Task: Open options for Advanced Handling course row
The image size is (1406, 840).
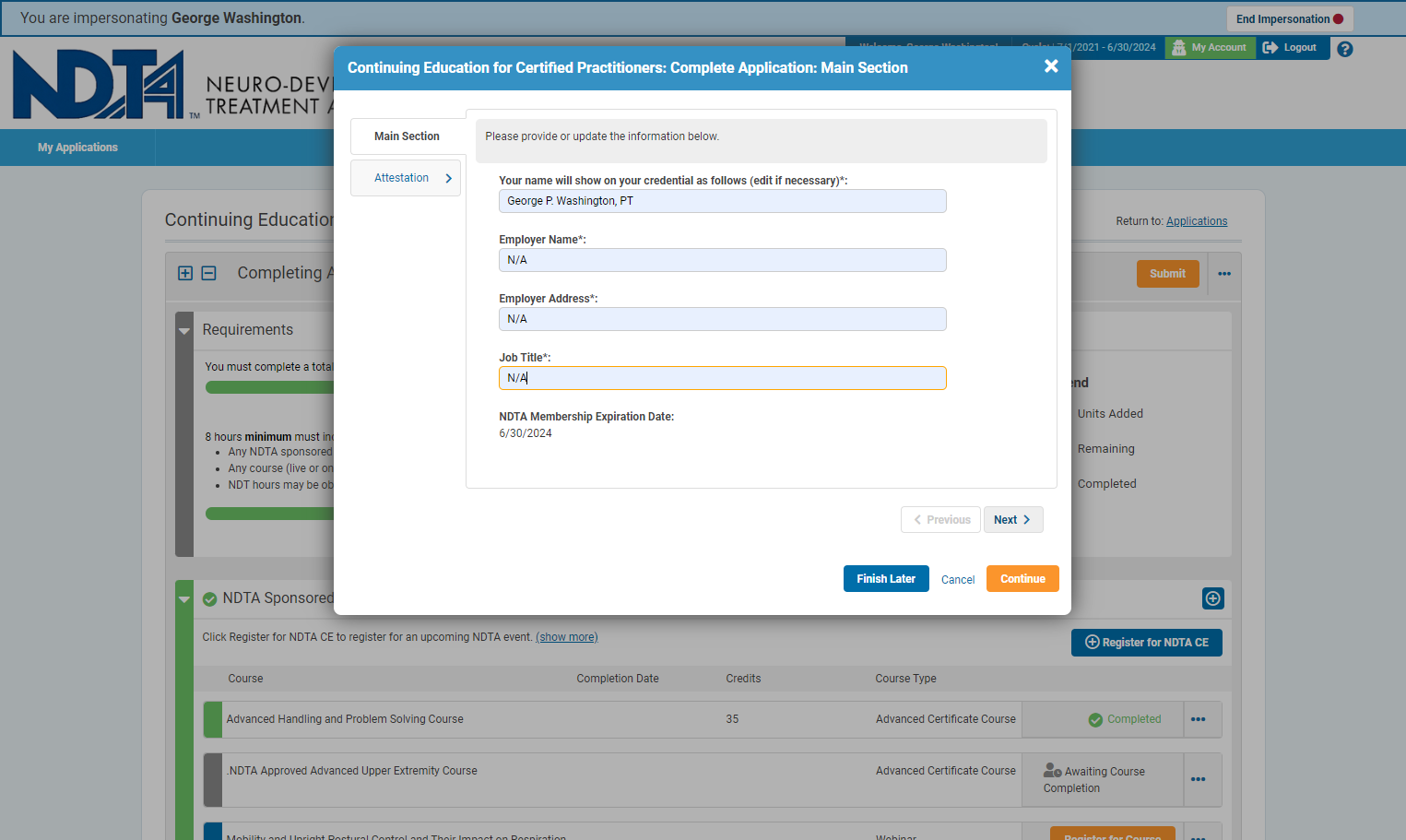Action: pyautogui.click(x=1199, y=719)
